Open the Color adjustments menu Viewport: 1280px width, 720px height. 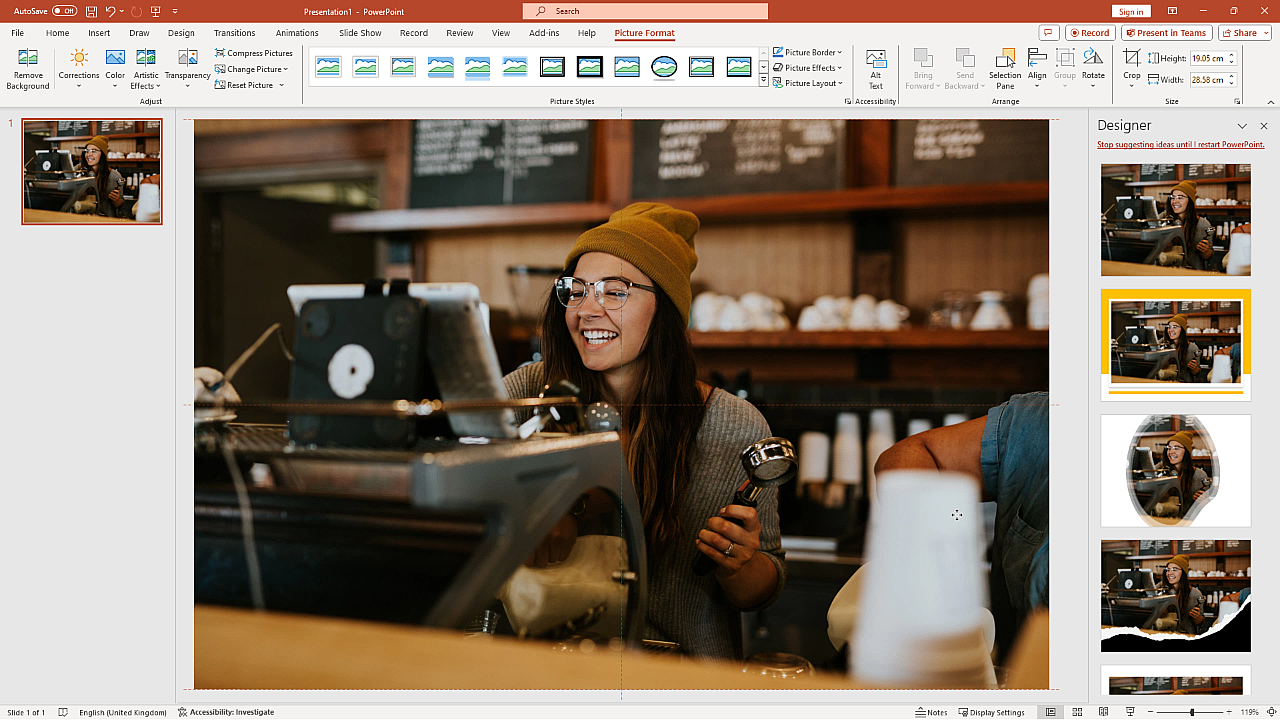click(x=115, y=69)
